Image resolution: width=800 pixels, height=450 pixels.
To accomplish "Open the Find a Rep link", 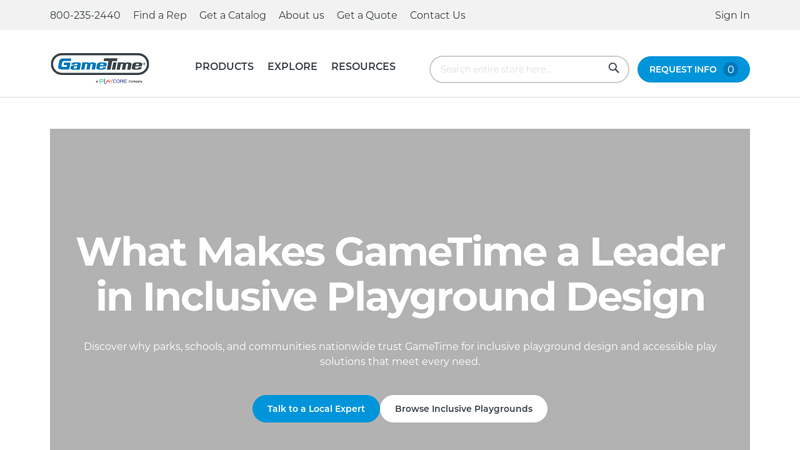I will point(160,15).
